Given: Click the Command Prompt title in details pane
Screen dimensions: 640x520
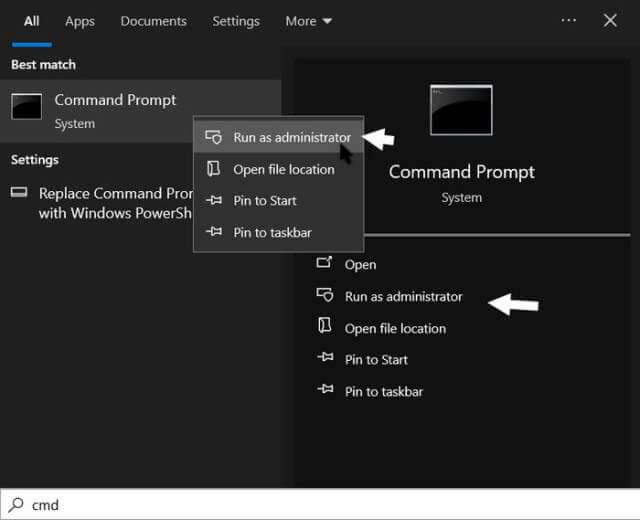Looking at the screenshot, I should click(461, 172).
